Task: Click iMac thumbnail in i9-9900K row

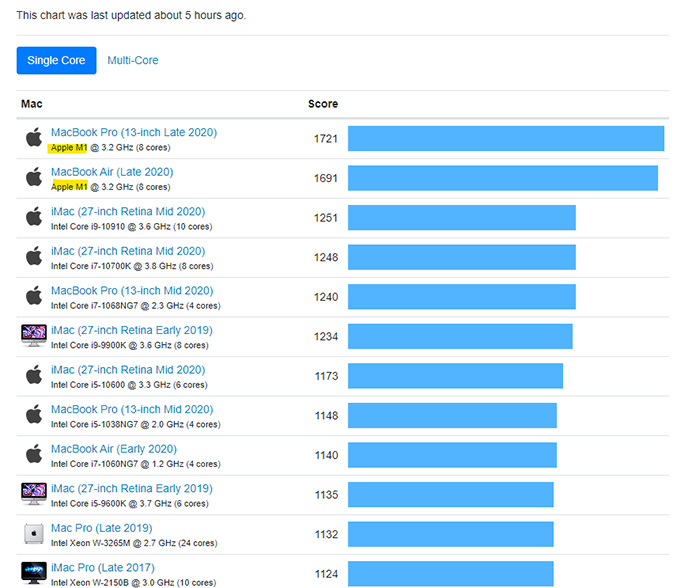Action: [34, 335]
